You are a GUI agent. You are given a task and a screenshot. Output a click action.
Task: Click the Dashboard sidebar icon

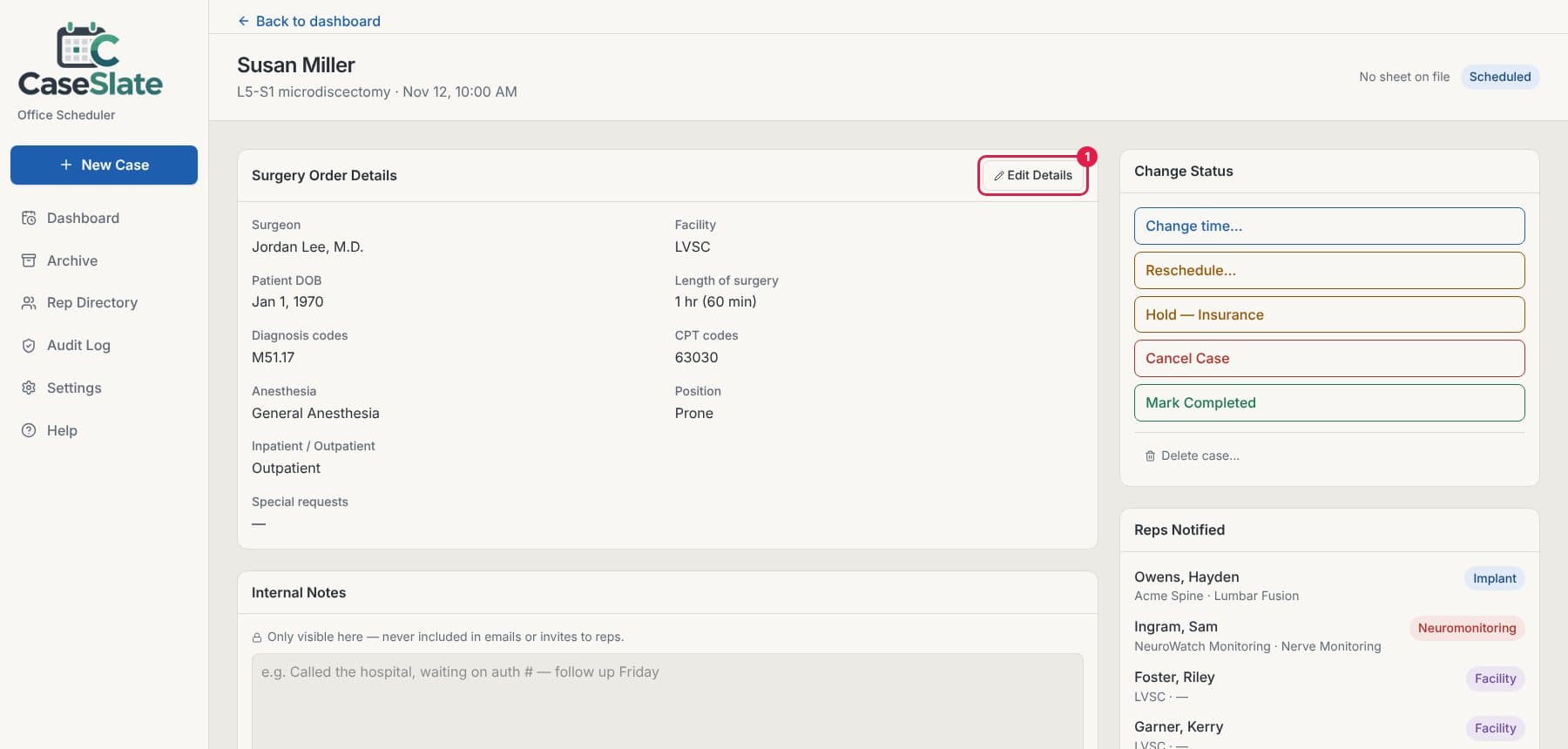(29, 218)
